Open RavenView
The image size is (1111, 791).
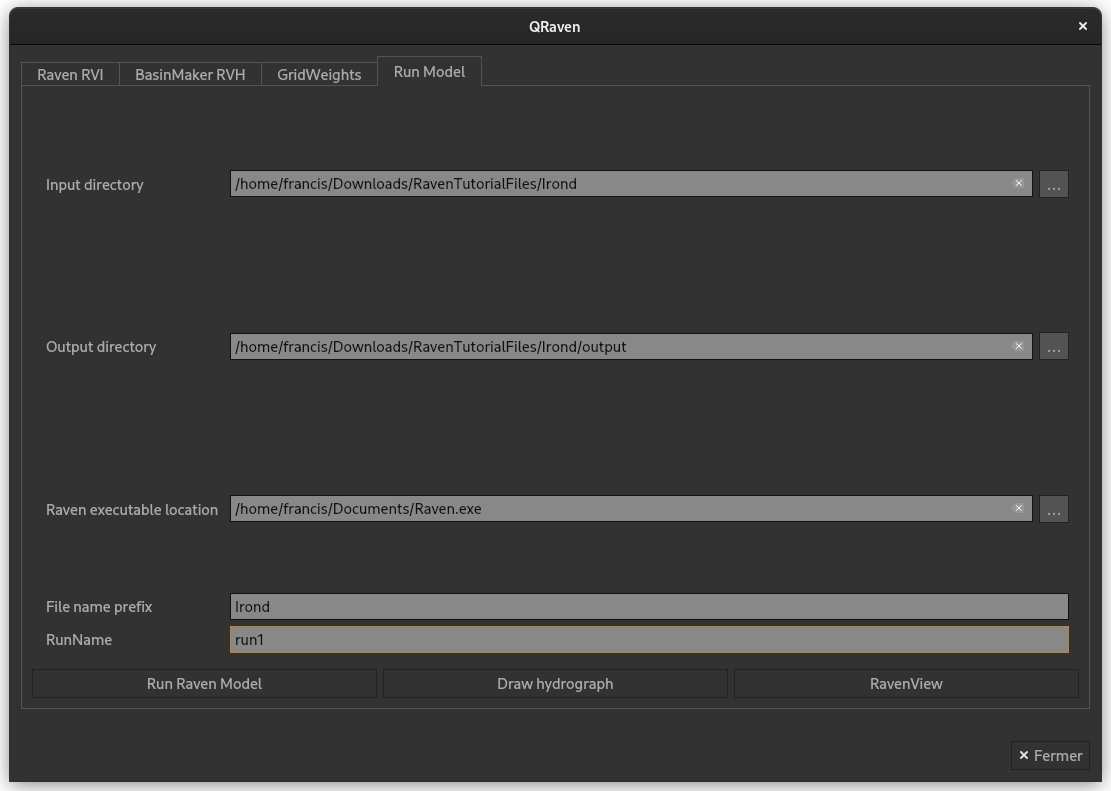(x=906, y=684)
